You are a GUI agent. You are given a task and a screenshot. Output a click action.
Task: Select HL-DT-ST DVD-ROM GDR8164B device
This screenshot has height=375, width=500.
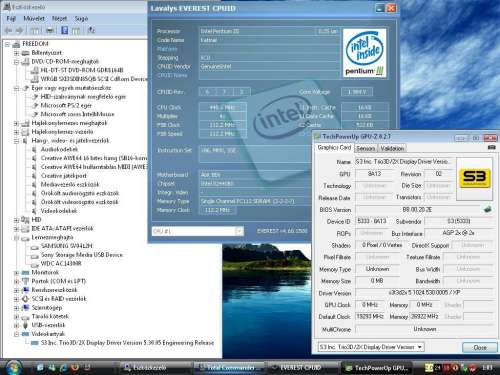(82, 70)
